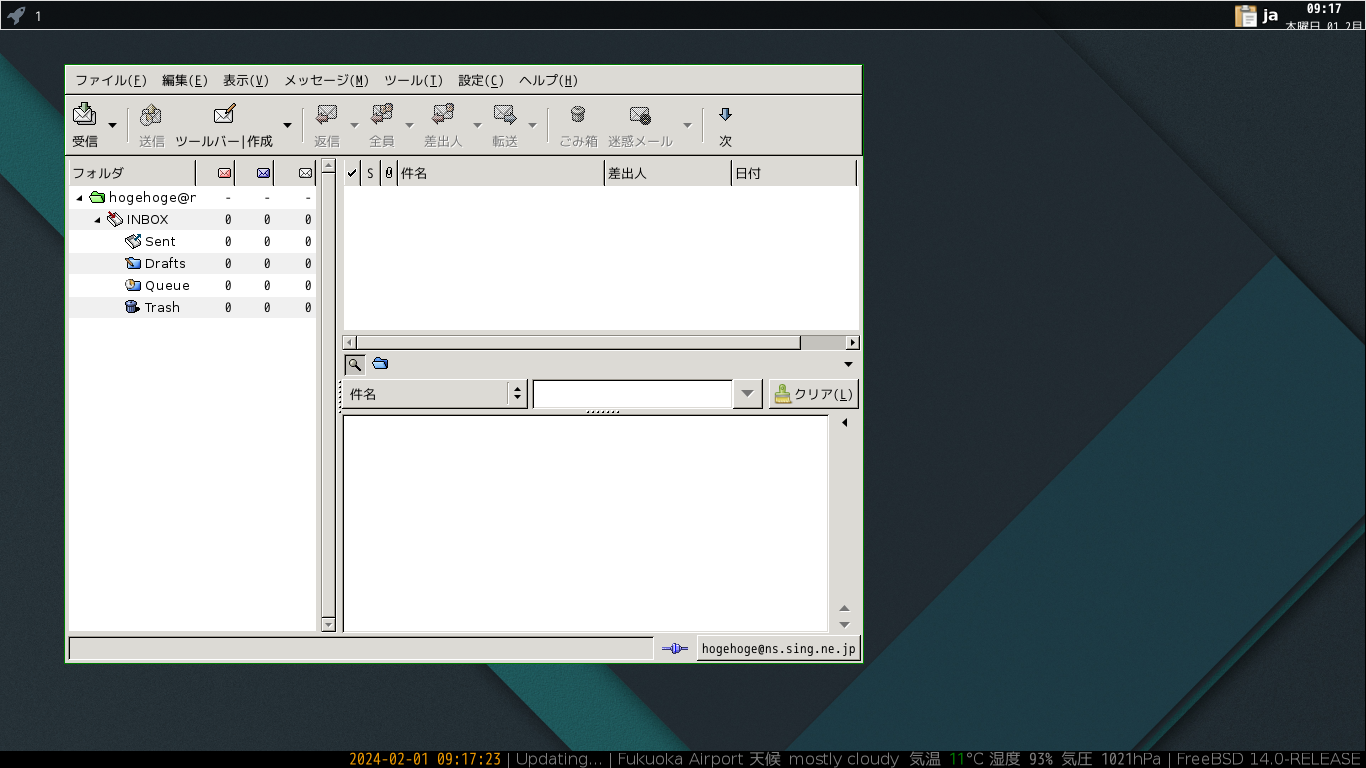Open the dropdown arrow next to 返信

pos(354,126)
